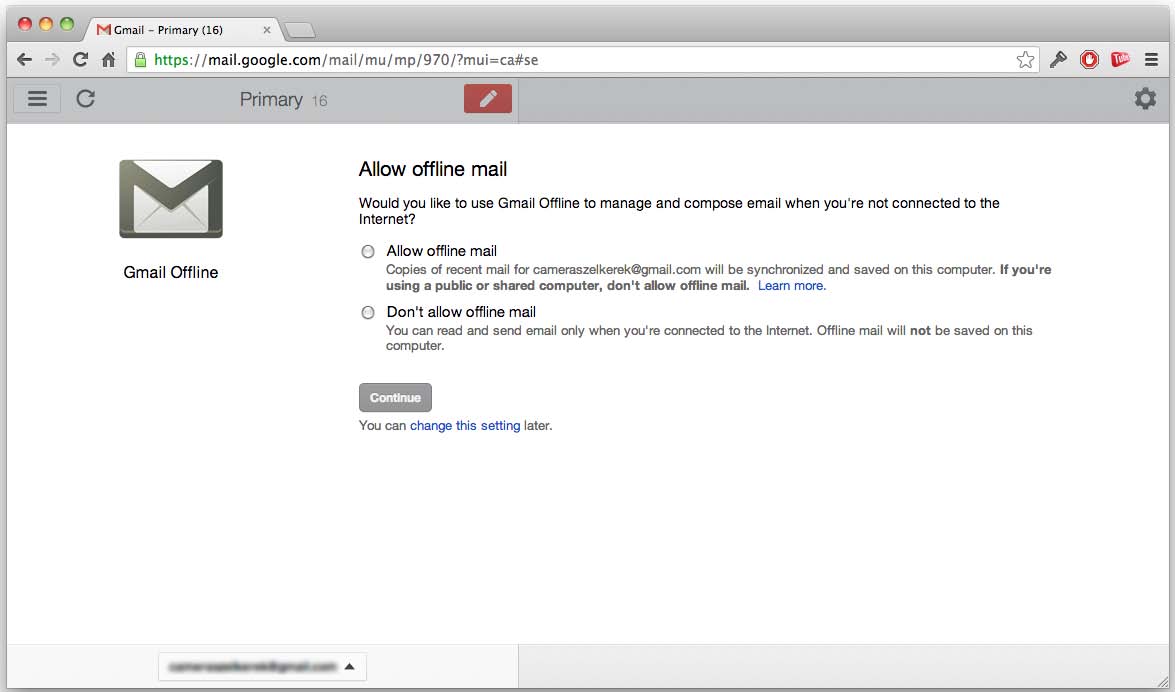Select Don't allow offline mail radio
The height and width of the screenshot is (692, 1175).
click(x=368, y=313)
